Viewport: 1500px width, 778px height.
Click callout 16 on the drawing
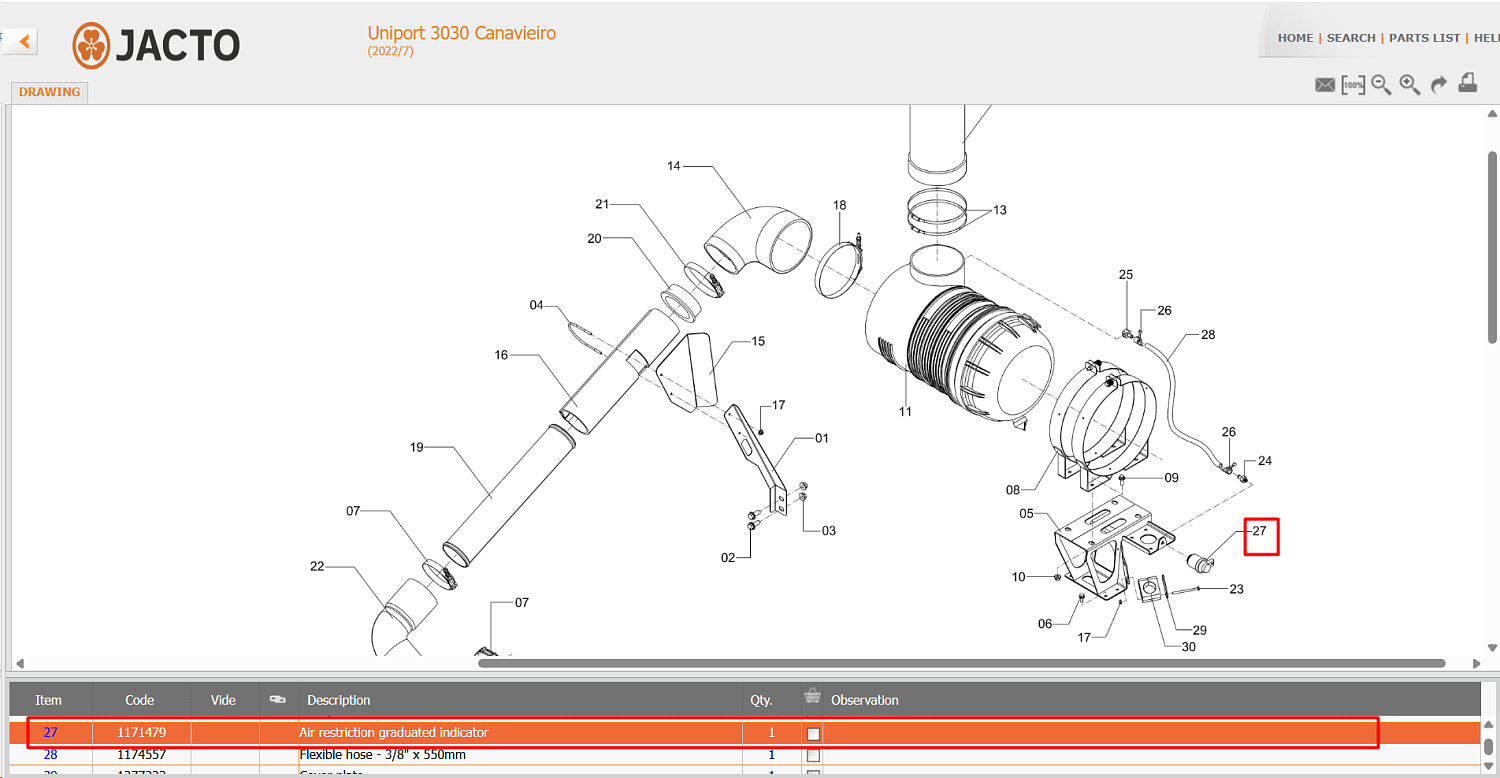[x=501, y=355]
